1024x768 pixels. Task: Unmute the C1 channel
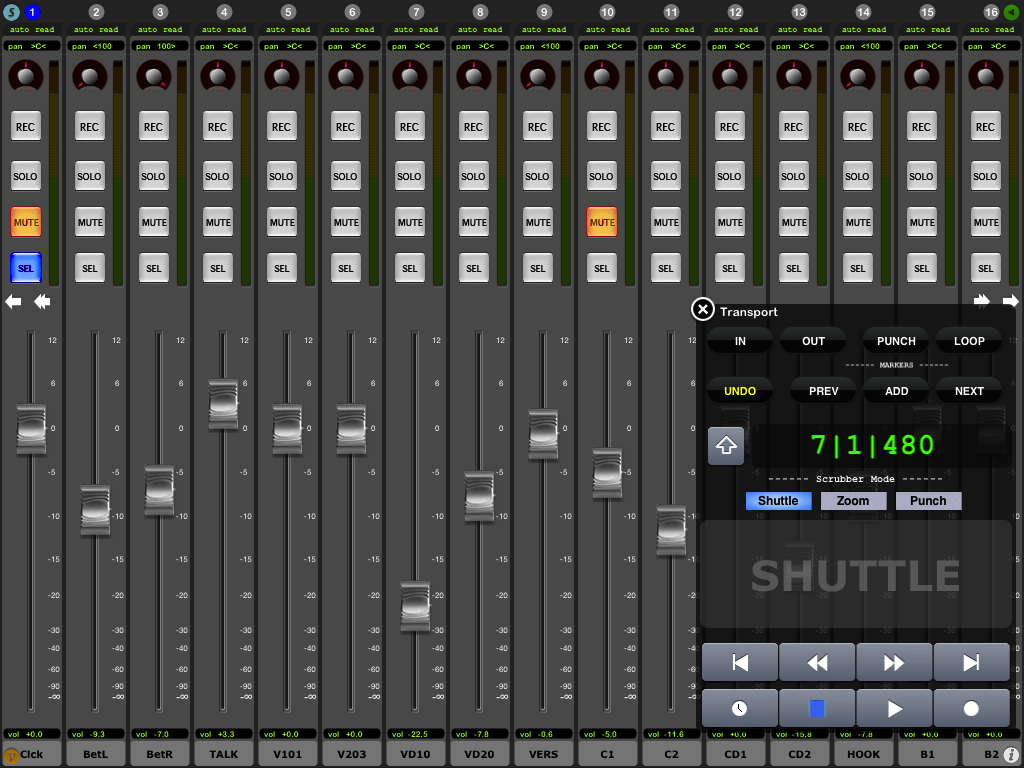click(x=601, y=222)
